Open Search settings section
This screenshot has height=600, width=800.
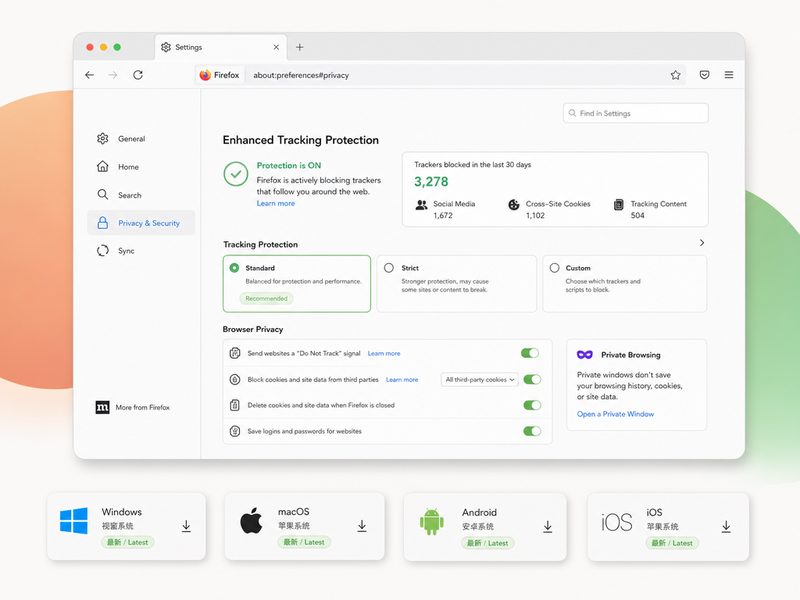tap(141, 194)
